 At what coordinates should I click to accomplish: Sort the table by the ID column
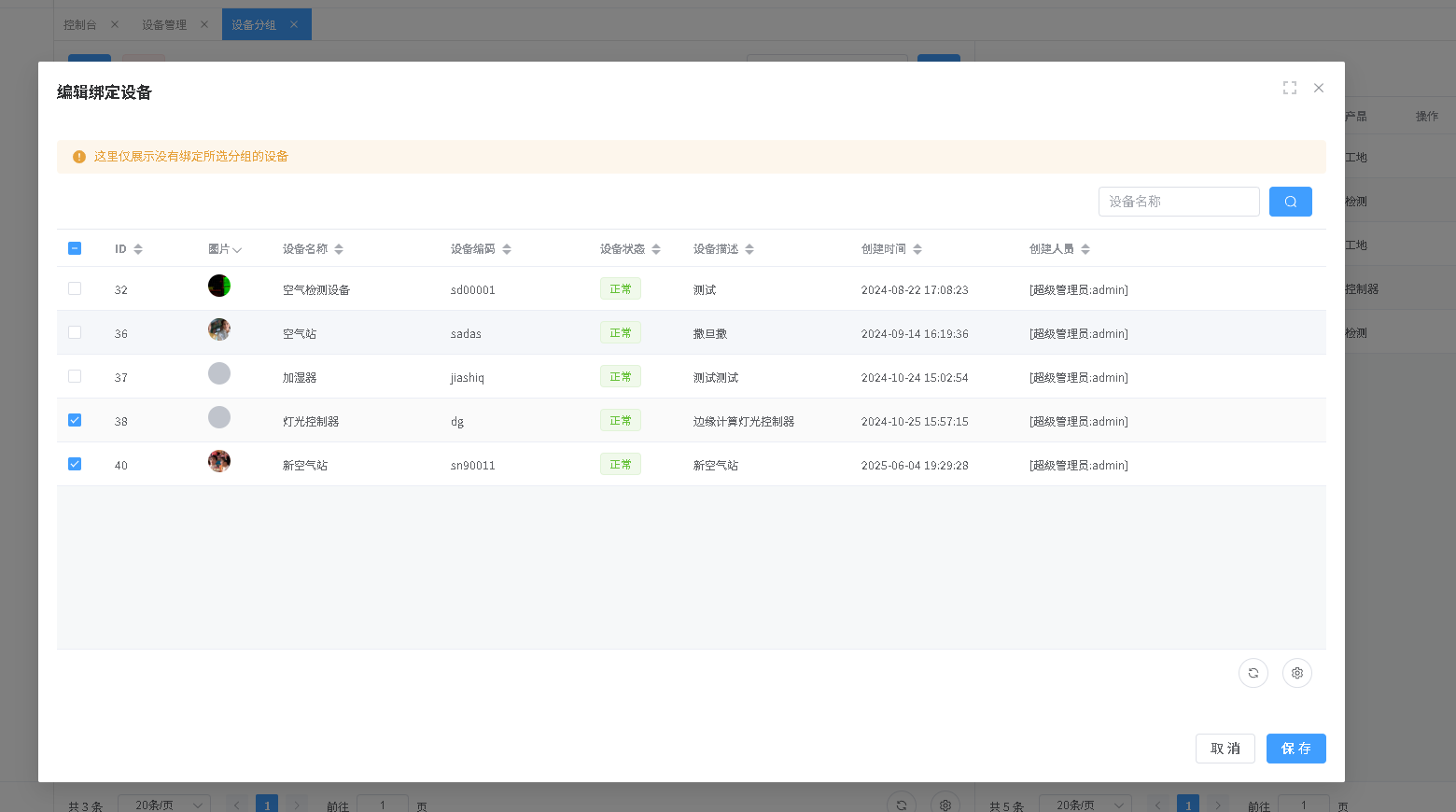(x=138, y=249)
